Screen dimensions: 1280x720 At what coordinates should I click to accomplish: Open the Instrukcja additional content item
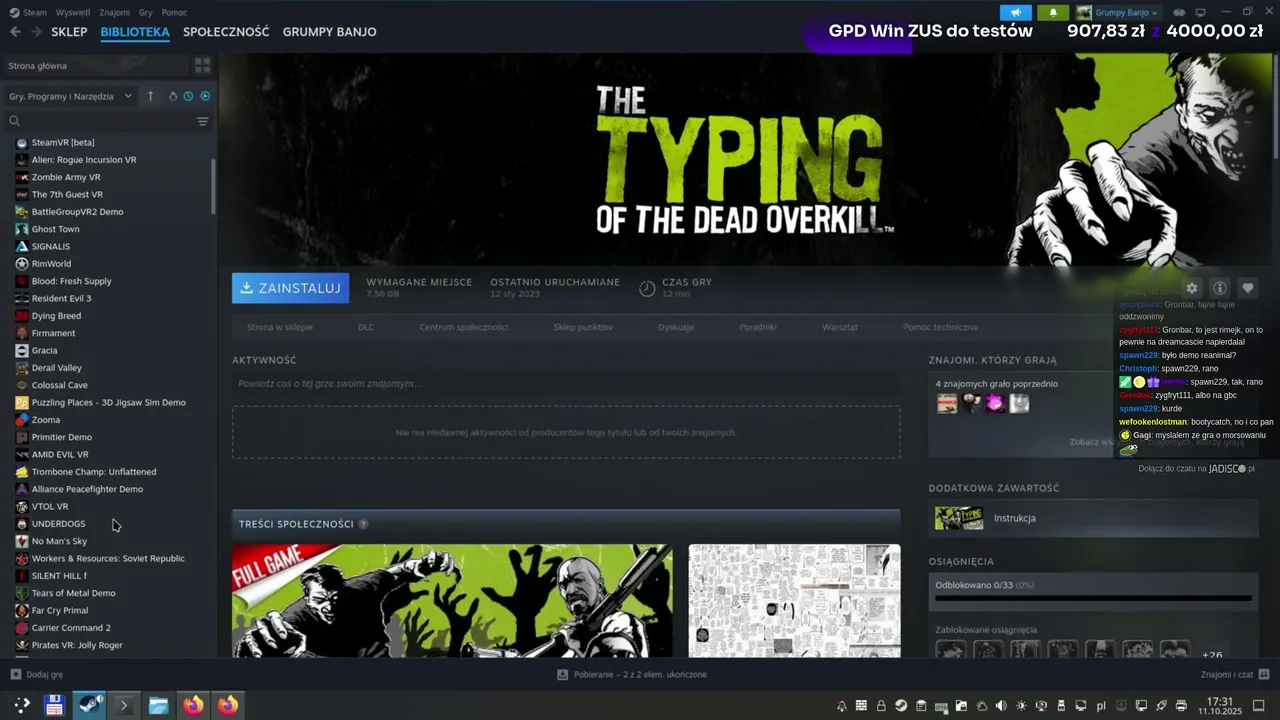click(1093, 518)
